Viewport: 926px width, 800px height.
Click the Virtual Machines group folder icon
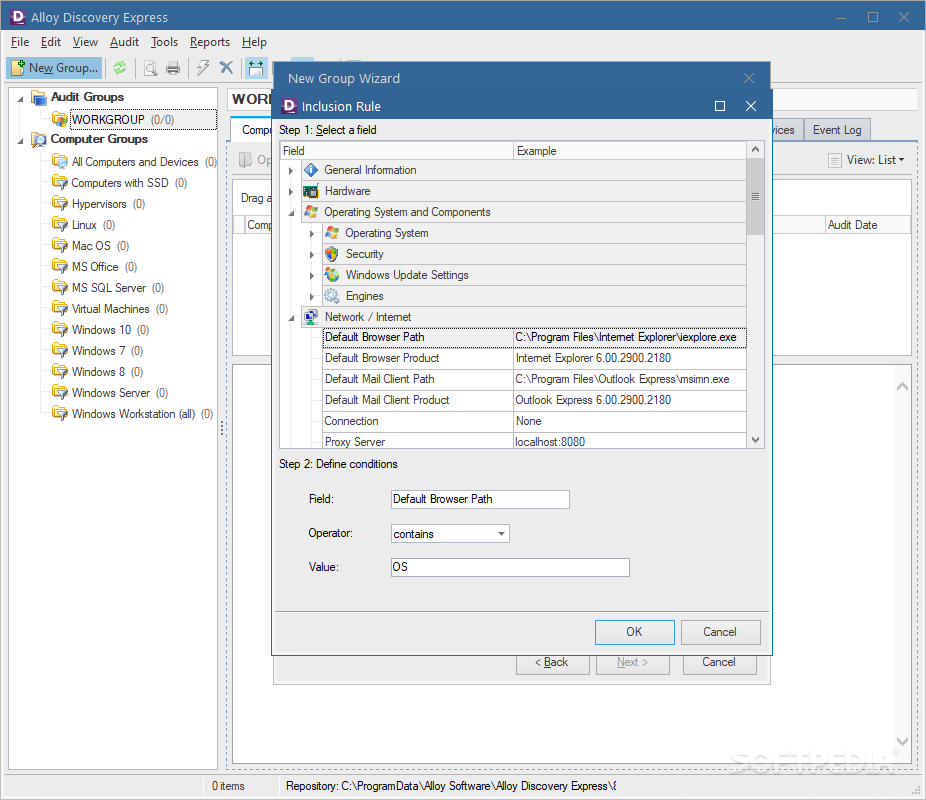[x=60, y=309]
